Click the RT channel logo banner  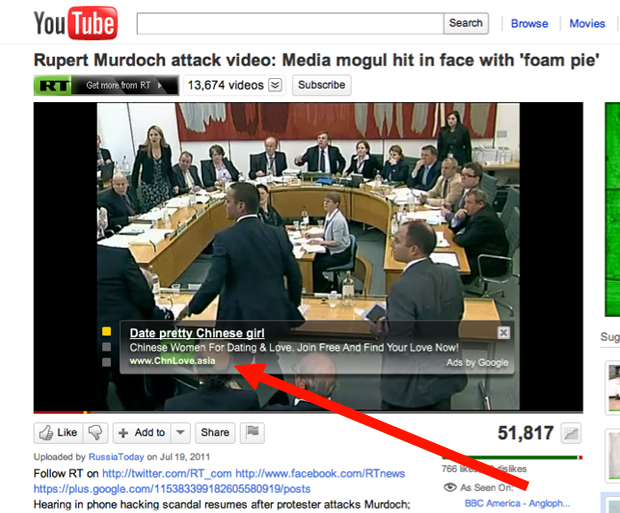point(106,85)
